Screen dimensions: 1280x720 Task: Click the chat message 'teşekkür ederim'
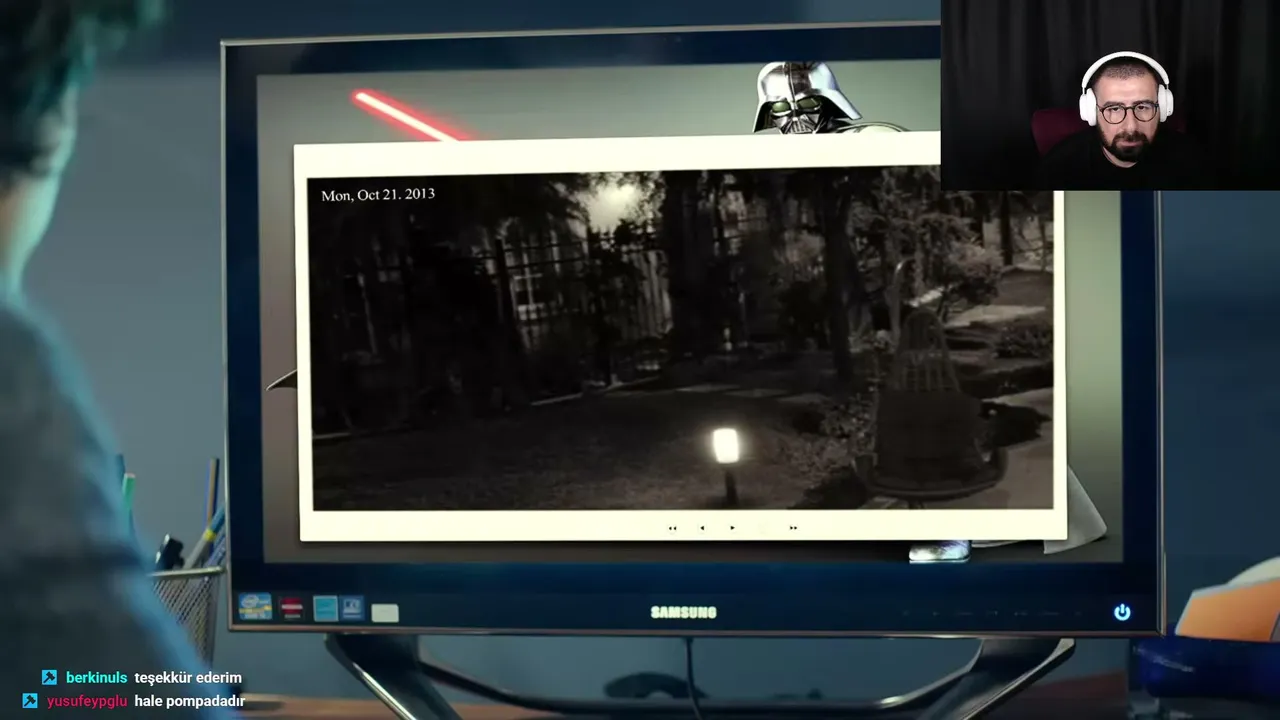[188, 678]
